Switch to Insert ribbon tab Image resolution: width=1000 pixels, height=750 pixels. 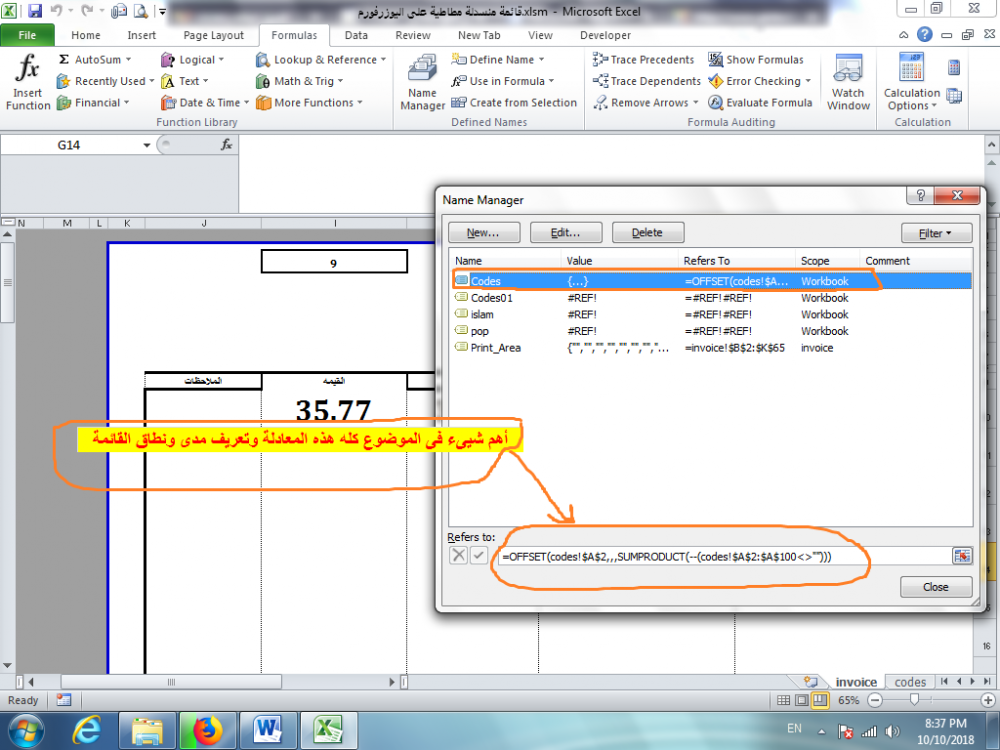coord(142,35)
